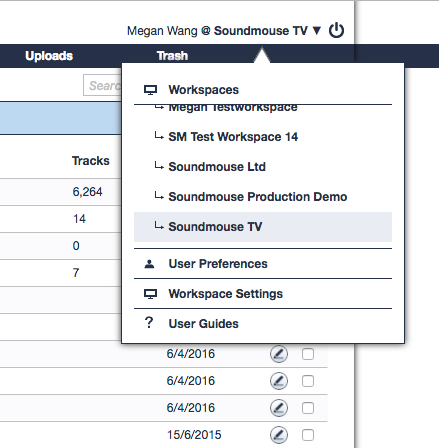
Task: Click the Workspace Settings monitor icon
Action: (150, 294)
